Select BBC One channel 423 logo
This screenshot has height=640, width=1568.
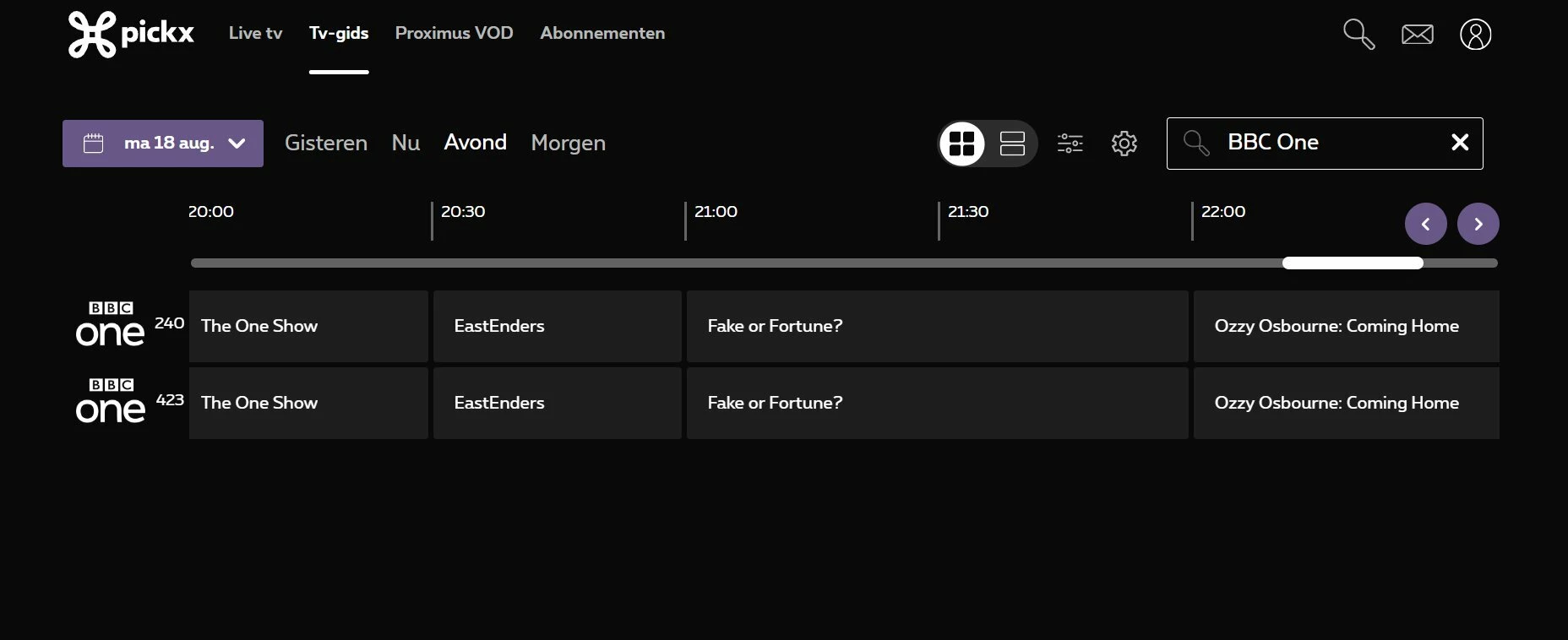point(111,401)
